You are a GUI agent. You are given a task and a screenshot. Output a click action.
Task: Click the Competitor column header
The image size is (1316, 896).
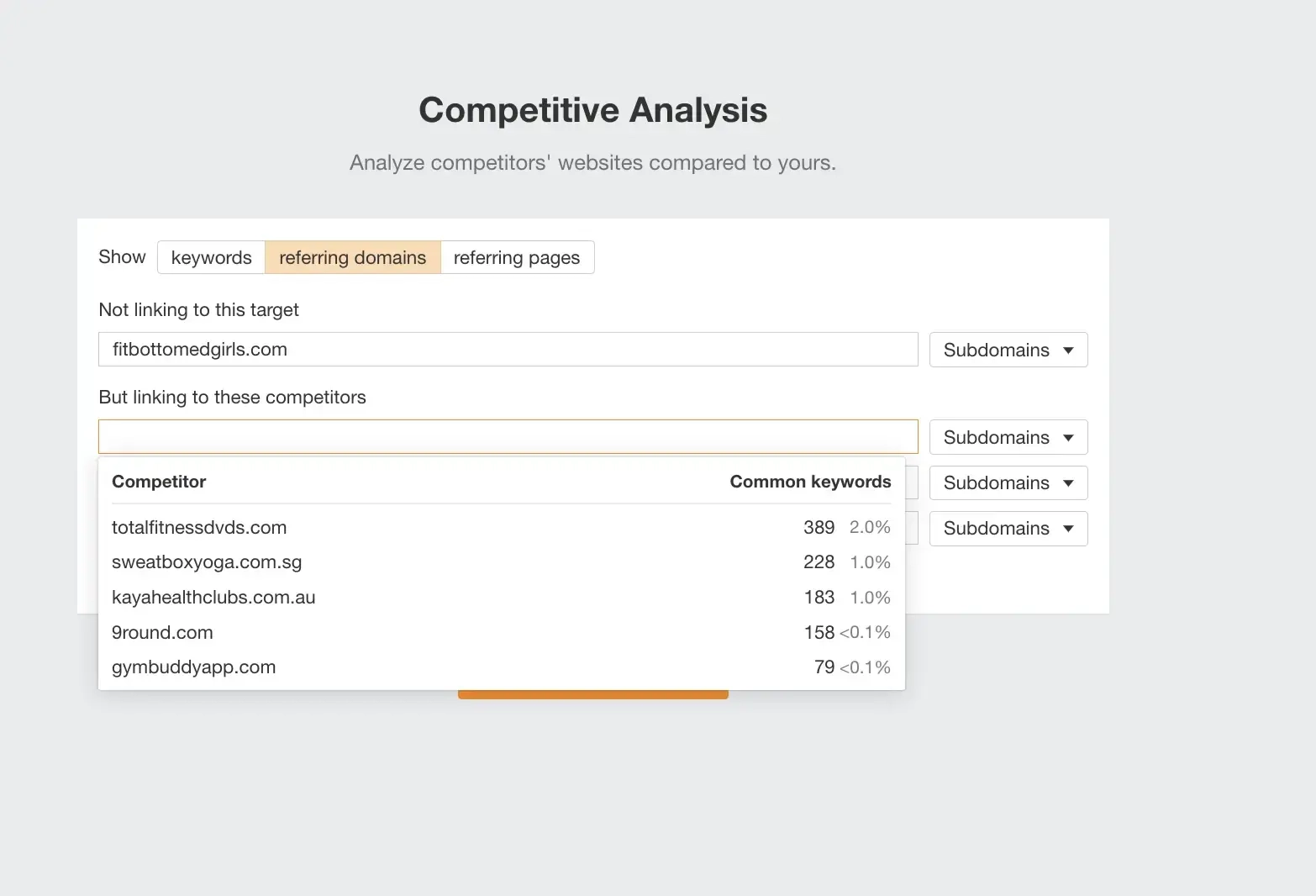pyautogui.click(x=159, y=482)
